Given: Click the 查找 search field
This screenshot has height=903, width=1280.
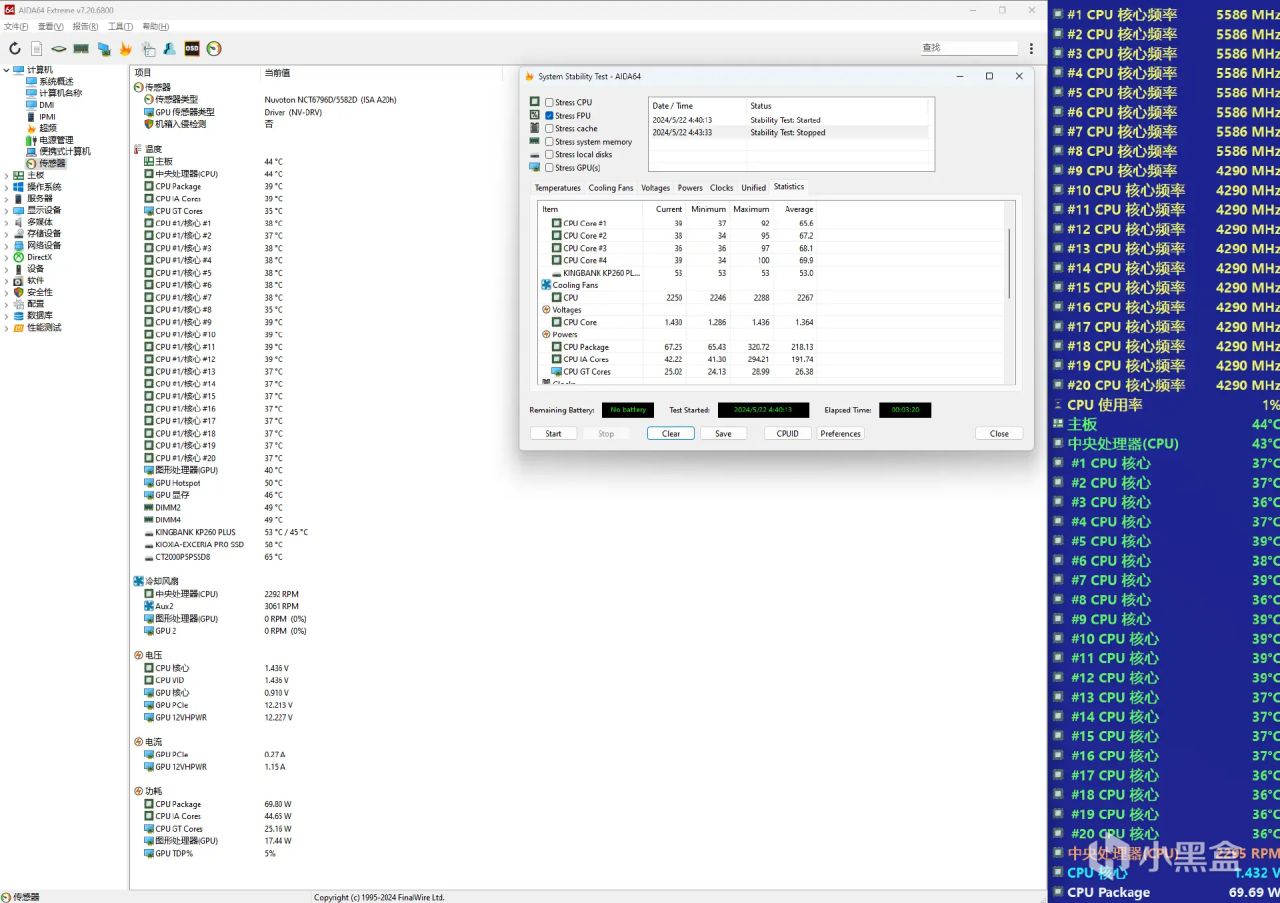Looking at the screenshot, I should coord(968,48).
